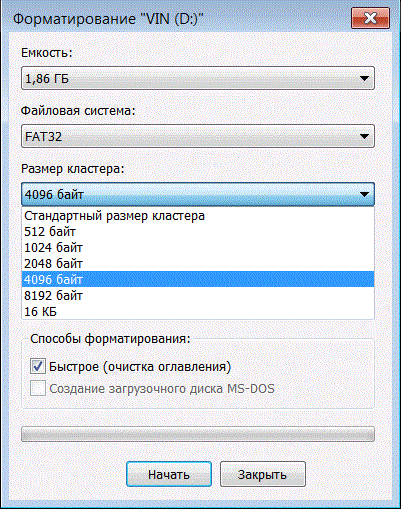Screen dimensions: 401x509
Task: Click the FAT32 file system field
Action: tap(198, 136)
